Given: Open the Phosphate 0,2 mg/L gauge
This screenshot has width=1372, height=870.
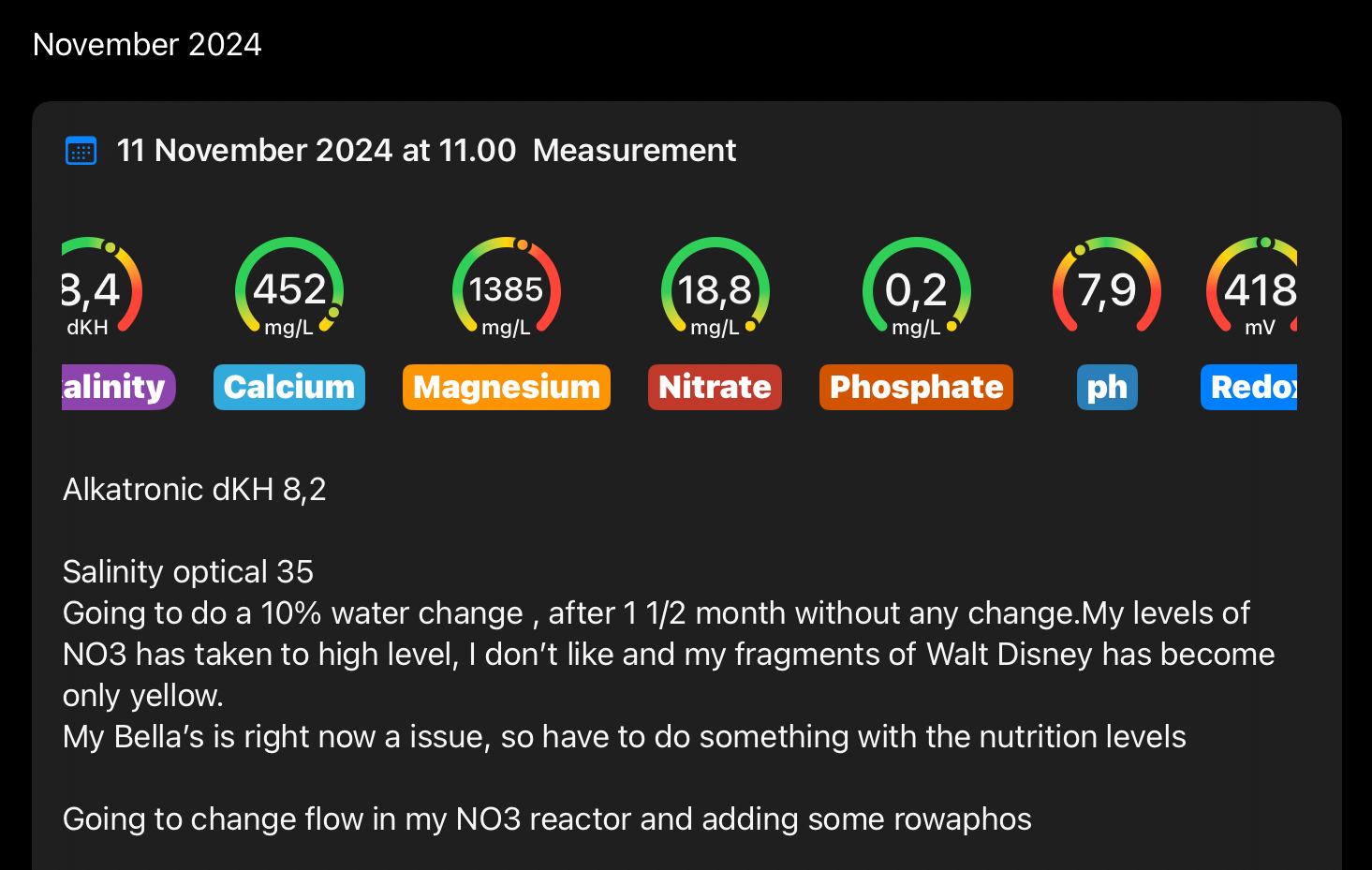Looking at the screenshot, I should [x=916, y=288].
